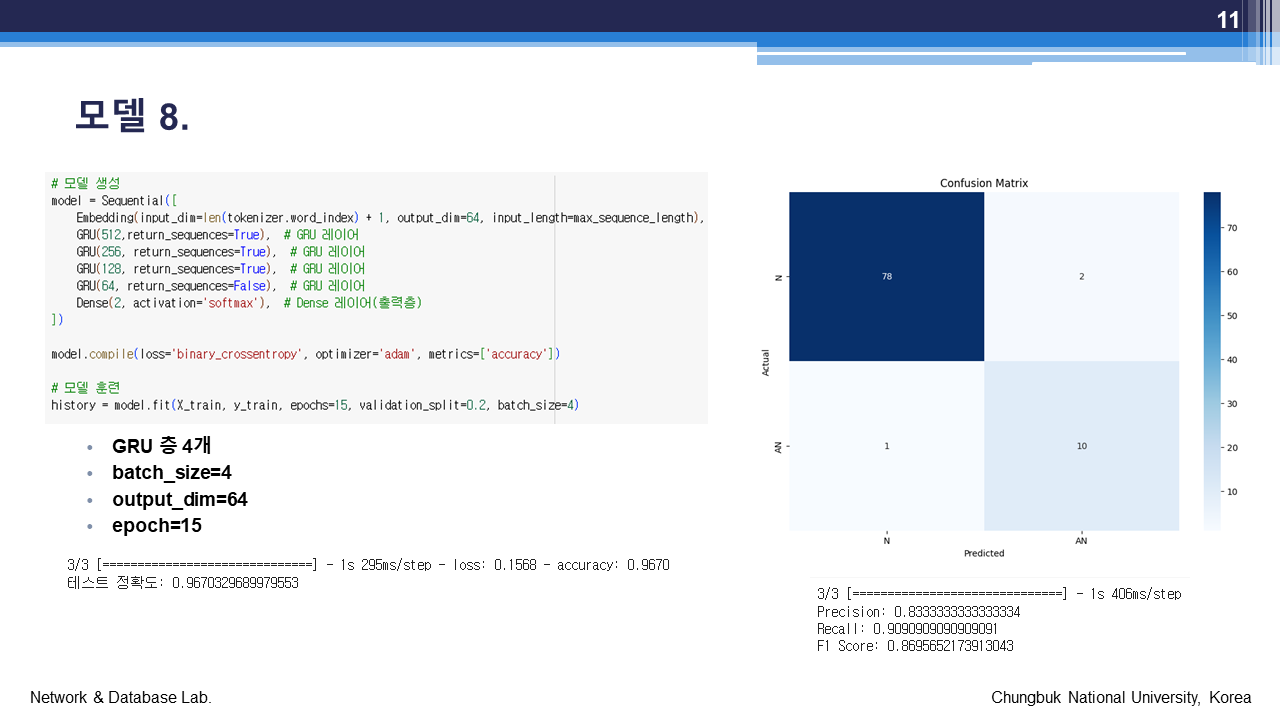Click the 'Network & Database Lab.' footer
The image size is (1280, 720).
121,697
